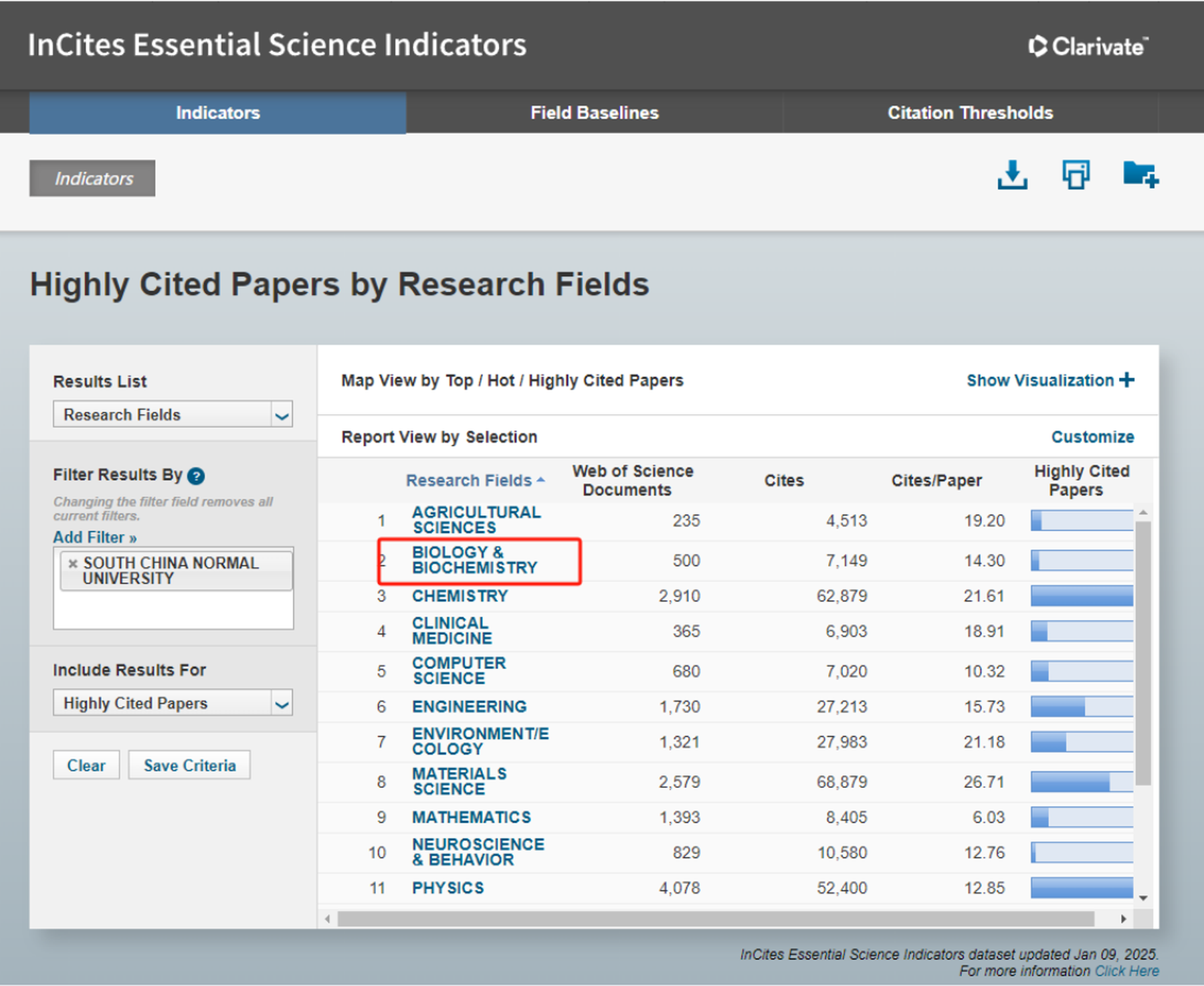
Task: Click the Cites/Paper column header
Action: [936, 480]
